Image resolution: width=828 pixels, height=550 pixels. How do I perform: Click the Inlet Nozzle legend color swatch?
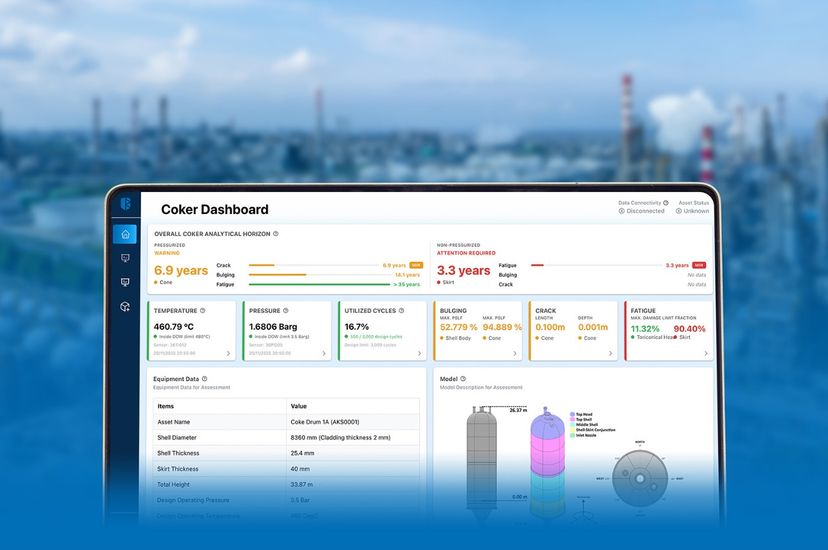click(x=572, y=435)
